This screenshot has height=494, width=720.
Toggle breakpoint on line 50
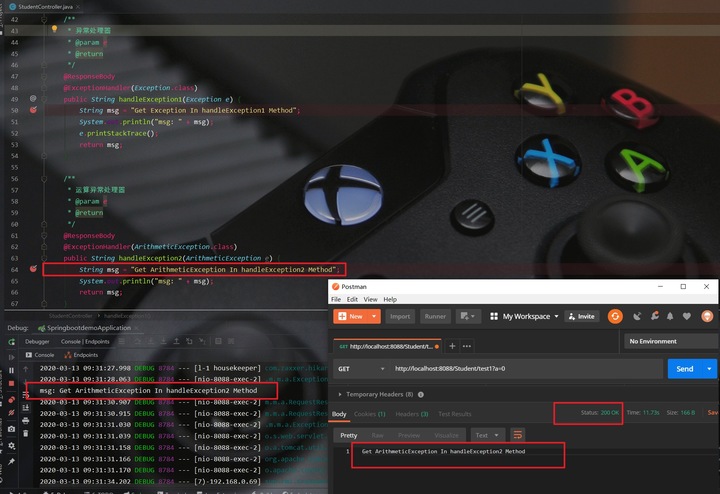33,110
